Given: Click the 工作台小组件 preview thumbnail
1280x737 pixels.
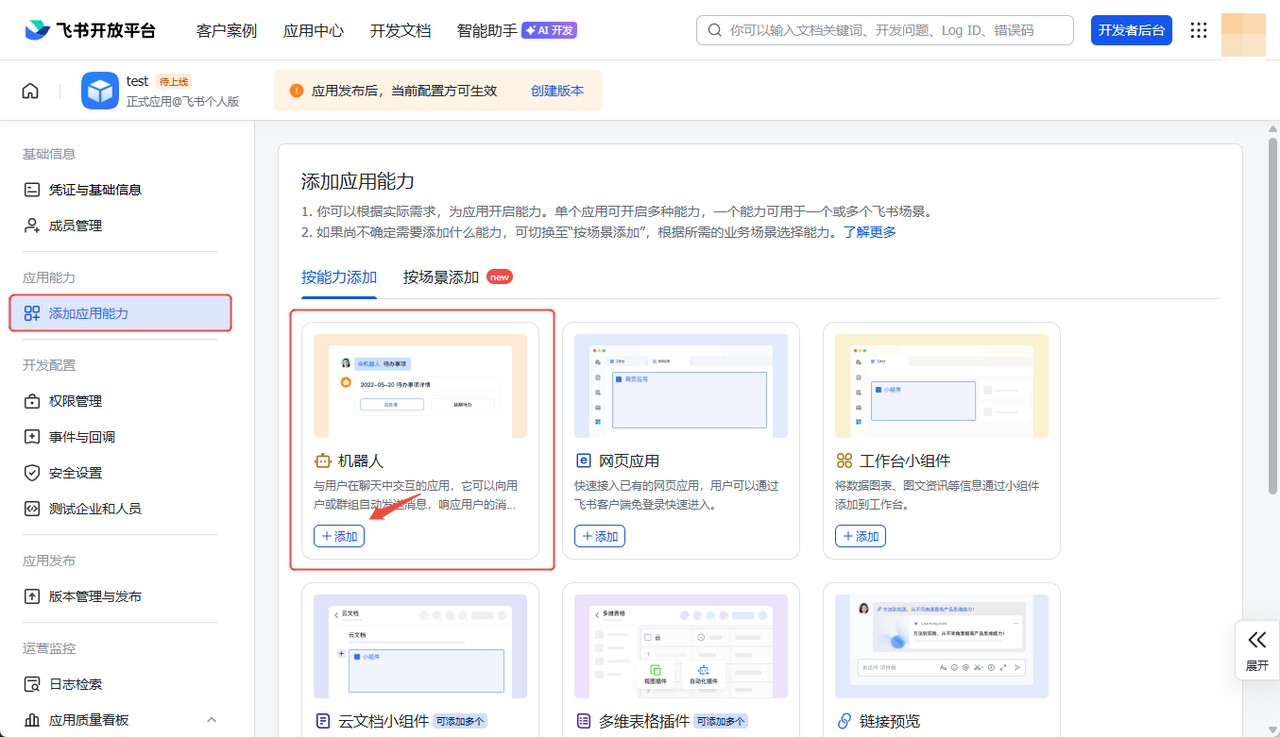Looking at the screenshot, I should (941, 386).
